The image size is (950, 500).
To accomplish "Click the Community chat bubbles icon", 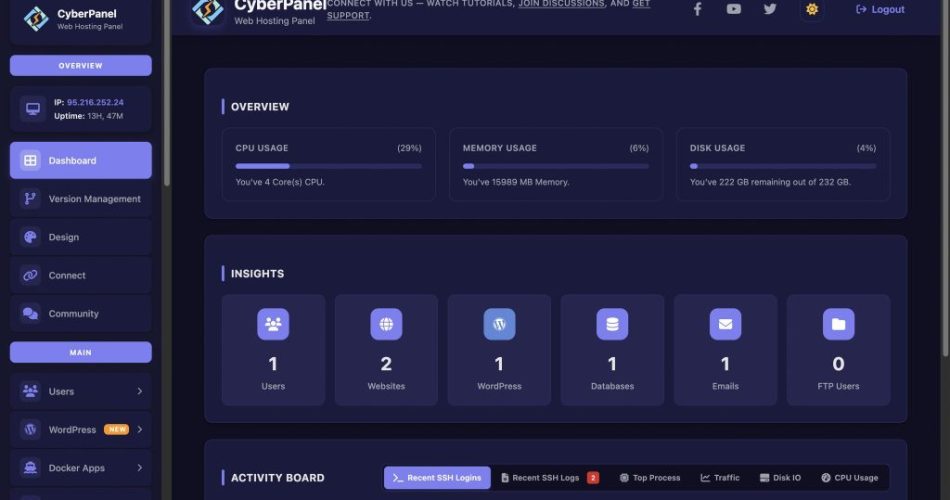I will [x=30, y=313].
